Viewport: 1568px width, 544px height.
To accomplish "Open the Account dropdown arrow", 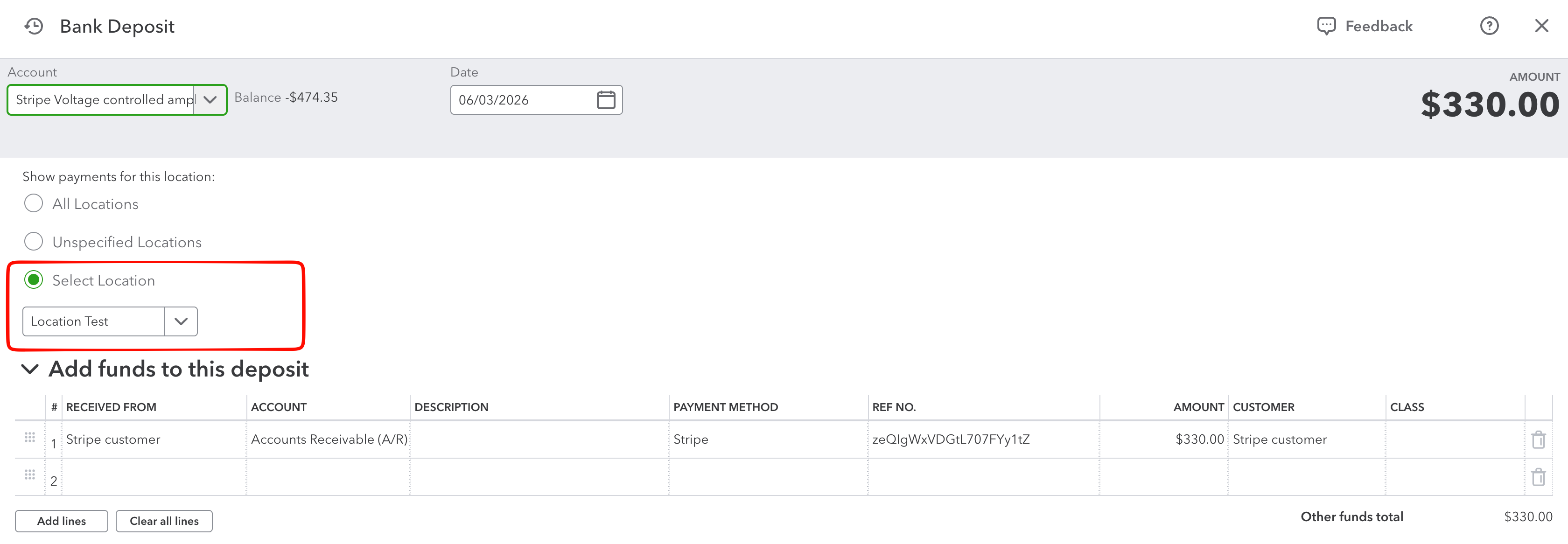I will click(210, 100).
